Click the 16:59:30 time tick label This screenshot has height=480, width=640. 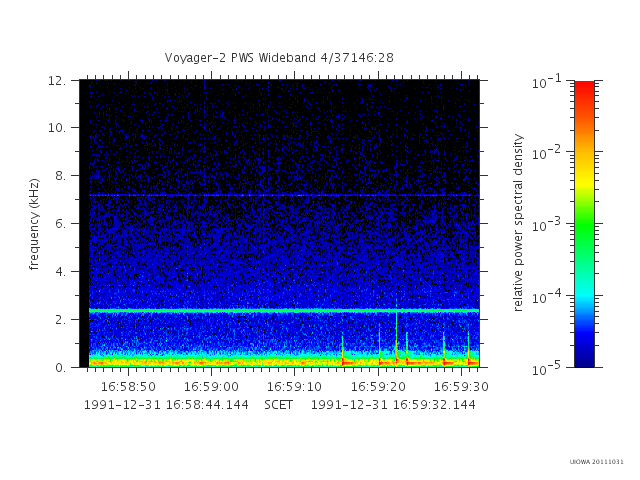coord(461,387)
